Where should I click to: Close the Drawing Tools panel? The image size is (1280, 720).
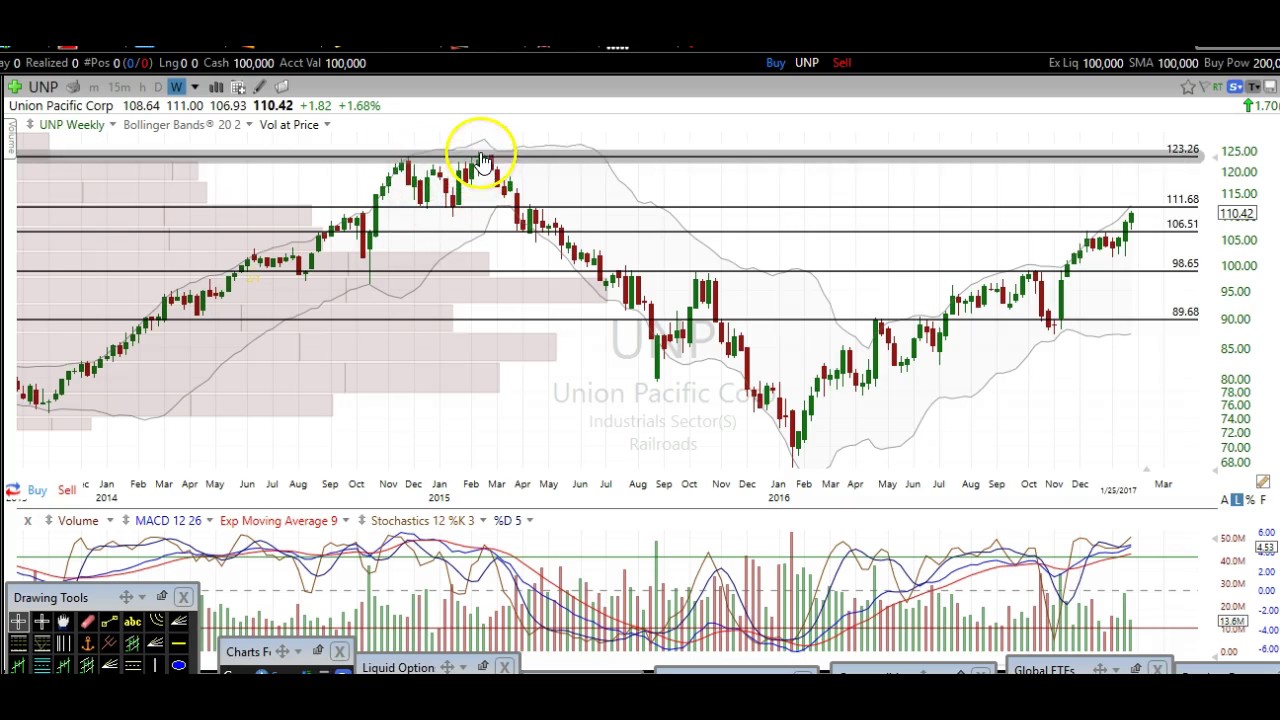tap(183, 597)
